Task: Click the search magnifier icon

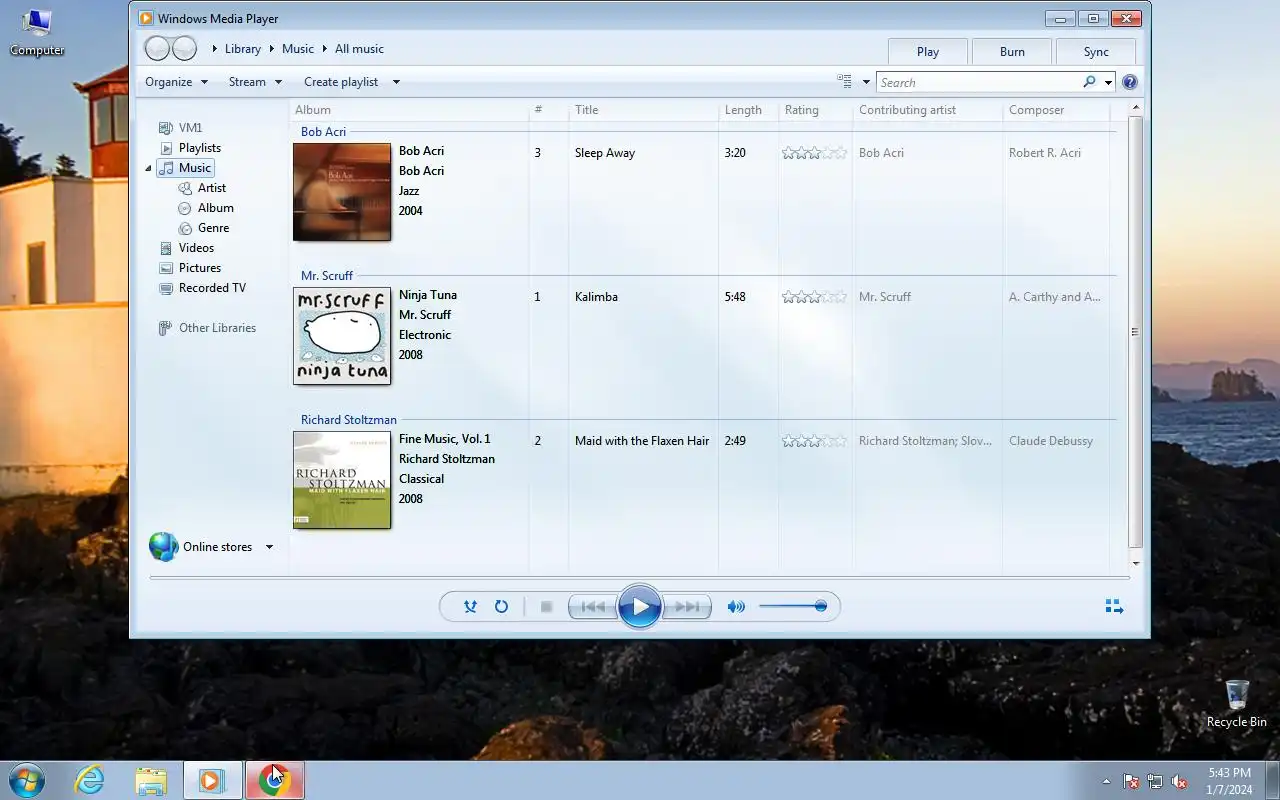Action: pos(1089,82)
